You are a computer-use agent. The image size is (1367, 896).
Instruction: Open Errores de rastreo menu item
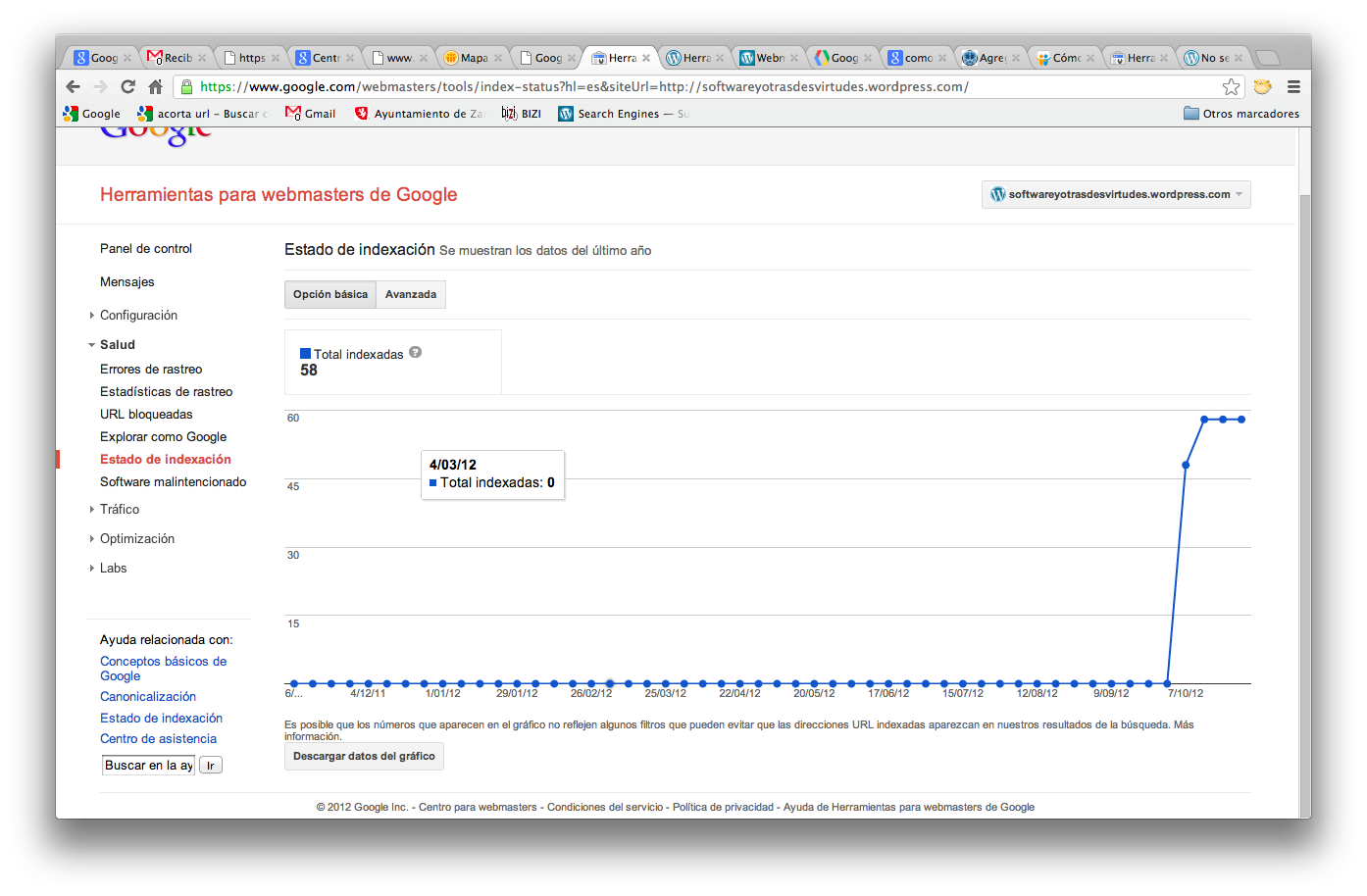point(151,370)
